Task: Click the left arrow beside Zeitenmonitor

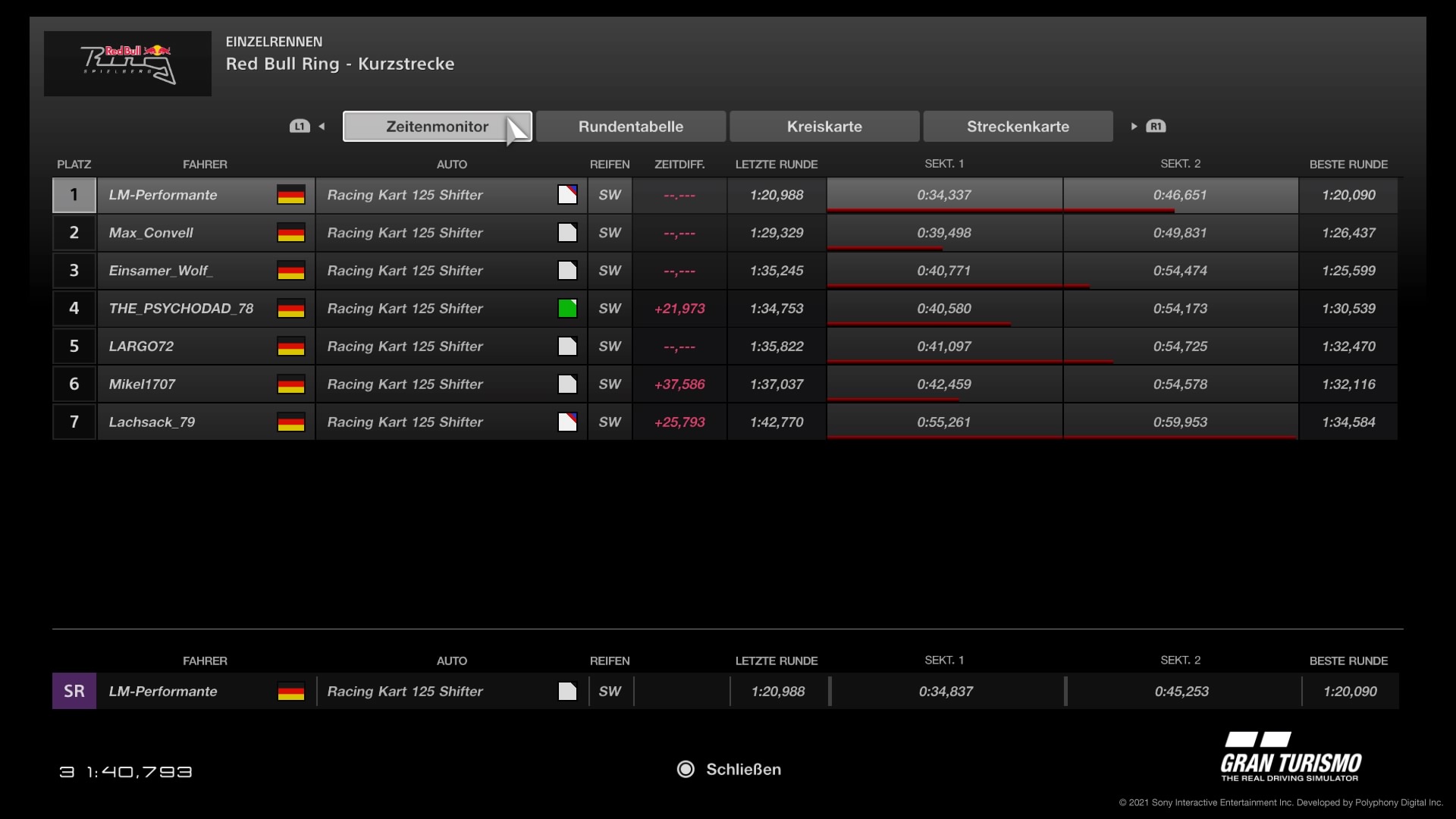Action: (x=322, y=127)
